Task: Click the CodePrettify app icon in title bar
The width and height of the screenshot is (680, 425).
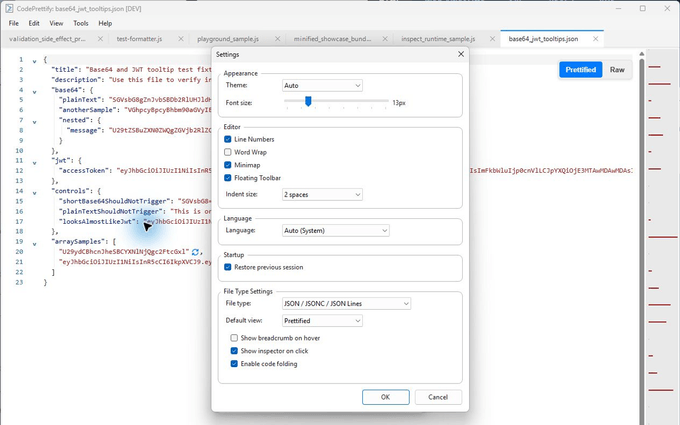Action: coord(9,8)
